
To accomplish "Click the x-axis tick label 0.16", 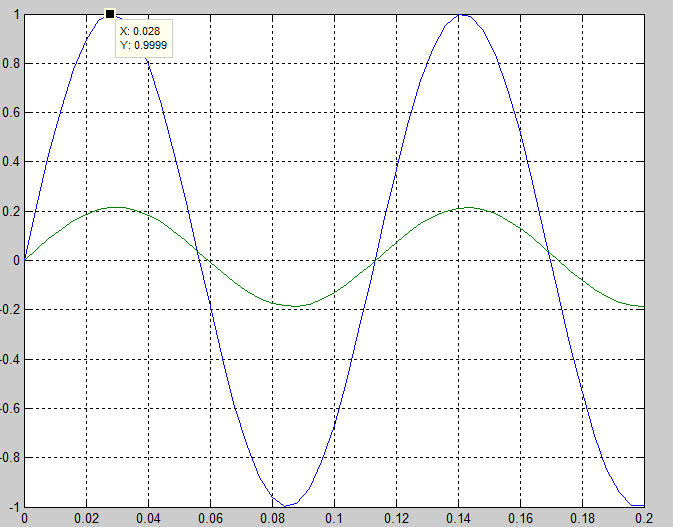I will [520, 518].
